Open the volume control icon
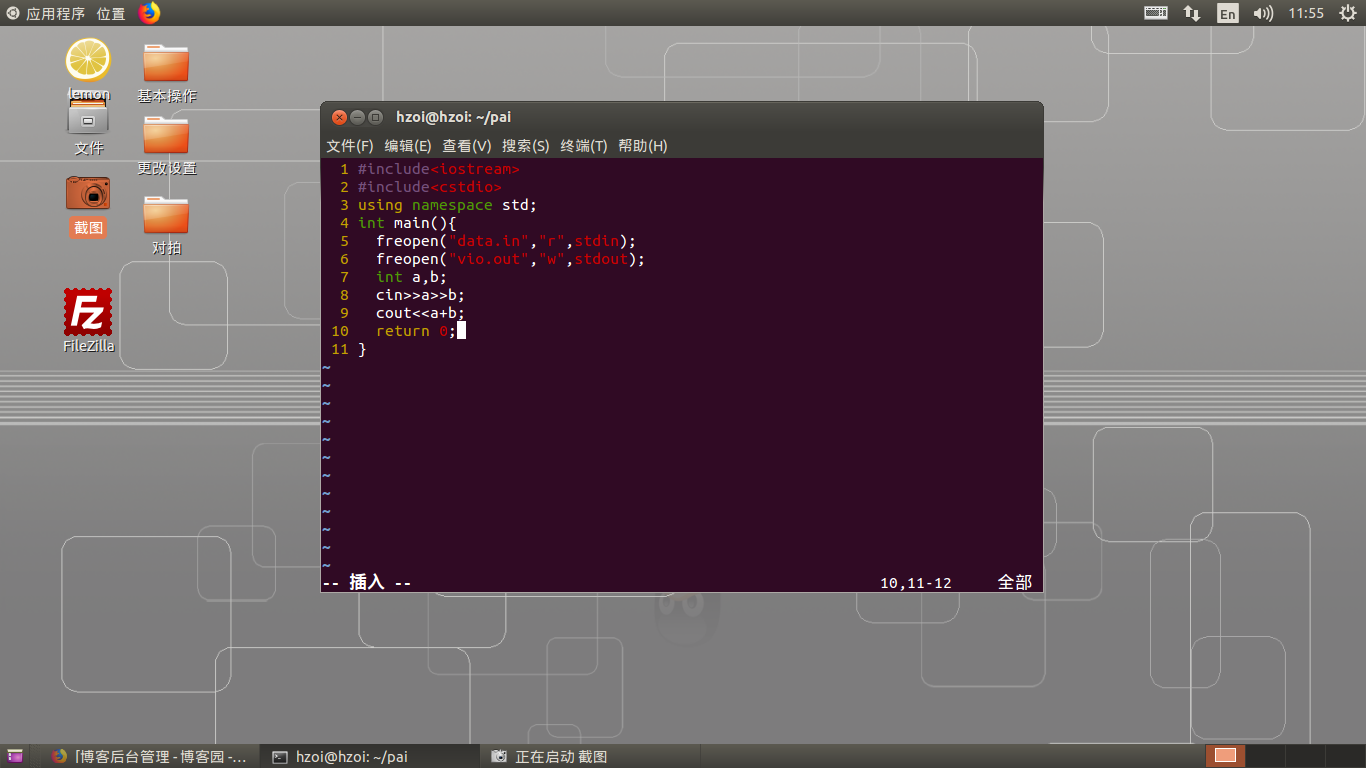 (1263, 13)
